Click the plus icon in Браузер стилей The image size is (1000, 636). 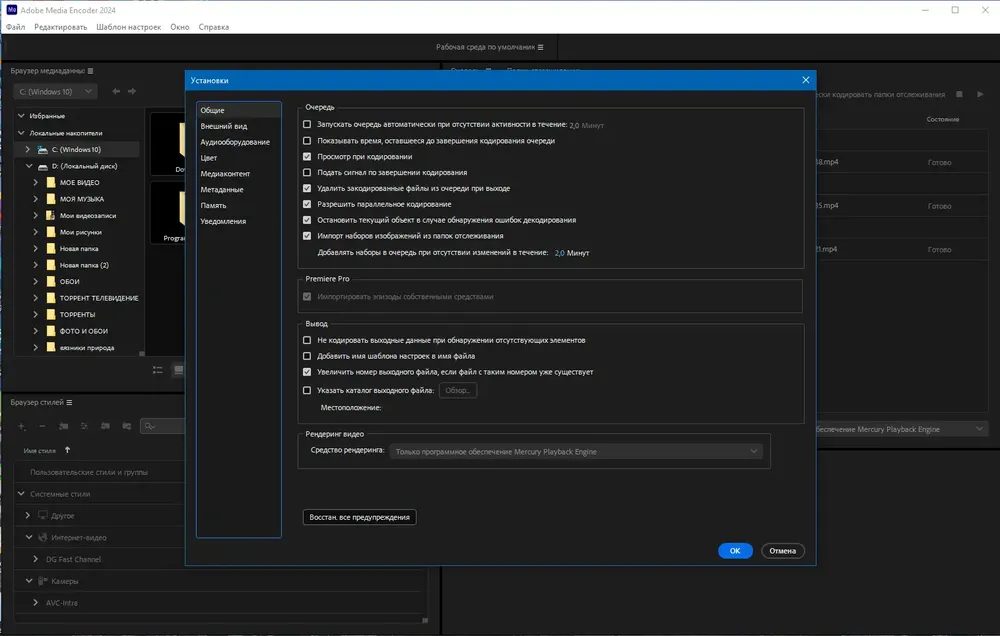pos(22,426)
